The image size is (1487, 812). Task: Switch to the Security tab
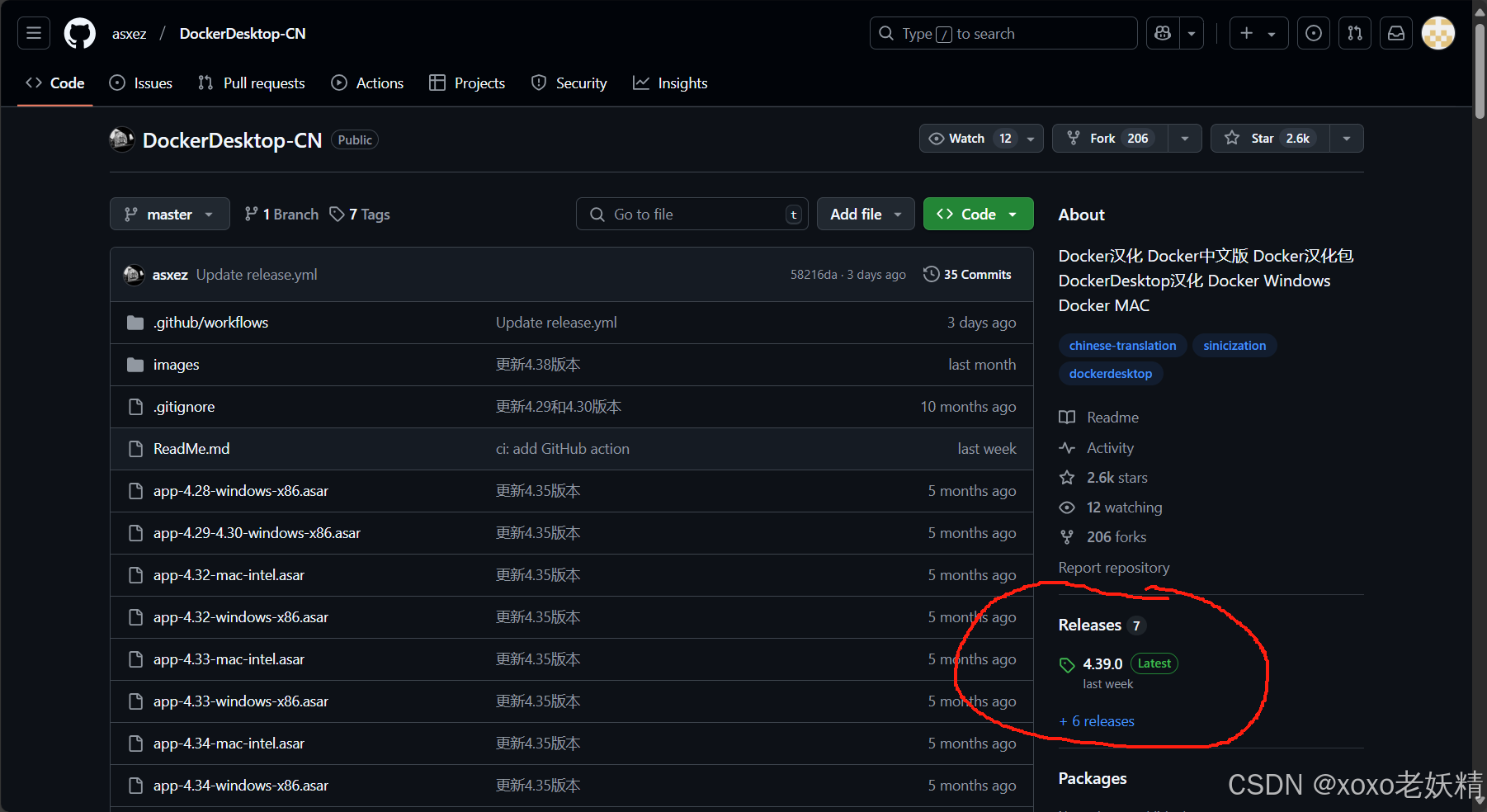(569, 83)
